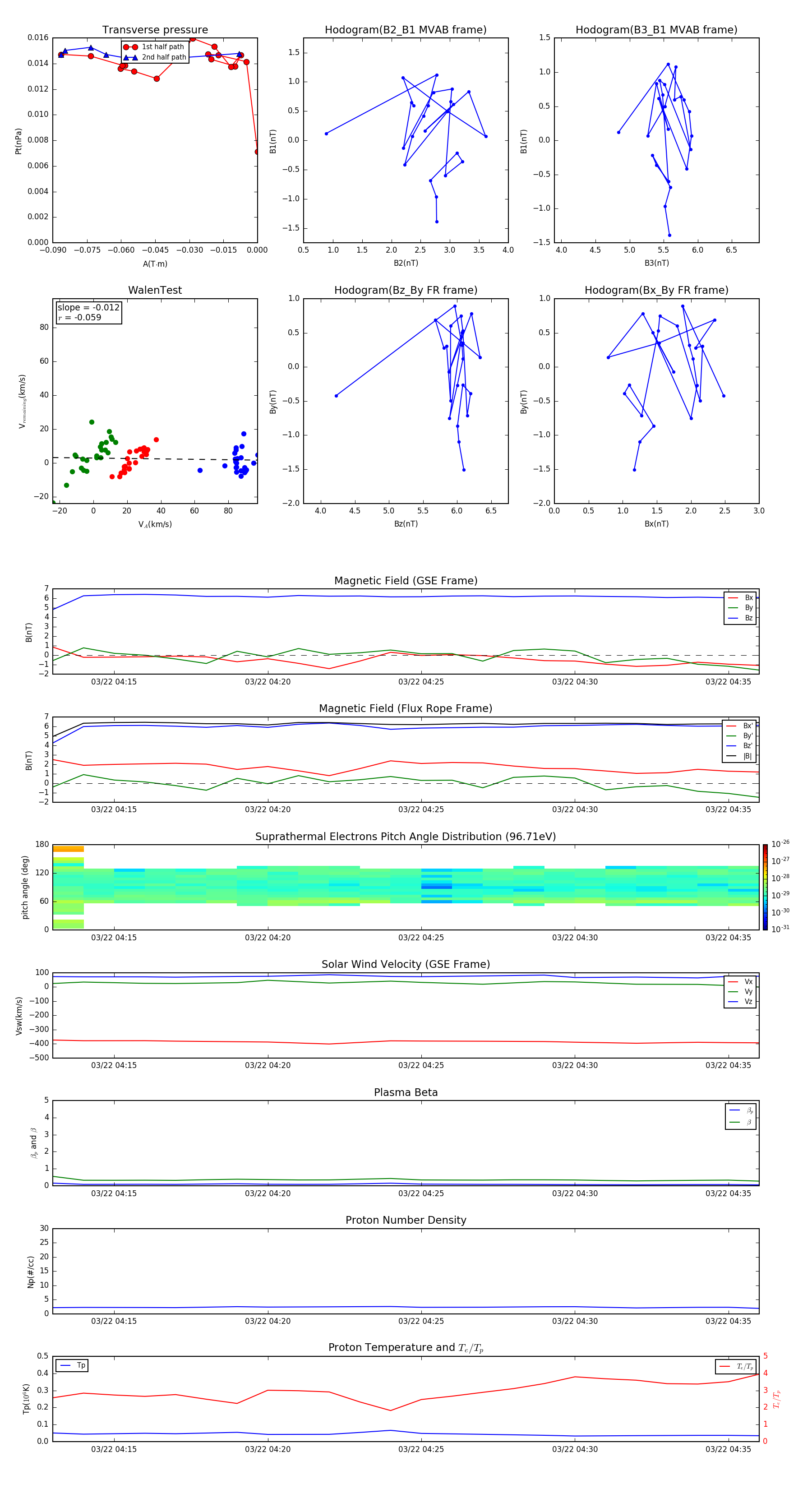This screenshot has width=812, height=1489.
Task: Click the 'Vsw(km/s)' axis label
Action: coord(18,1016)
